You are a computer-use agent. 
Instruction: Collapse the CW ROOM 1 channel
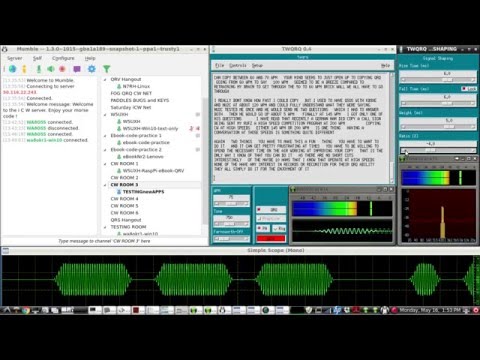click(x=105, y=164)
